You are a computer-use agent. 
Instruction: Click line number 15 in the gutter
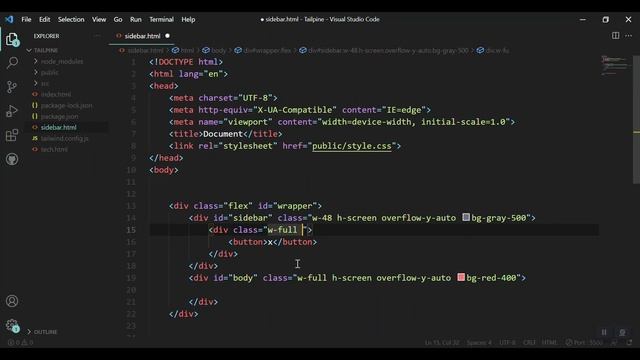[x=131, y=230]
